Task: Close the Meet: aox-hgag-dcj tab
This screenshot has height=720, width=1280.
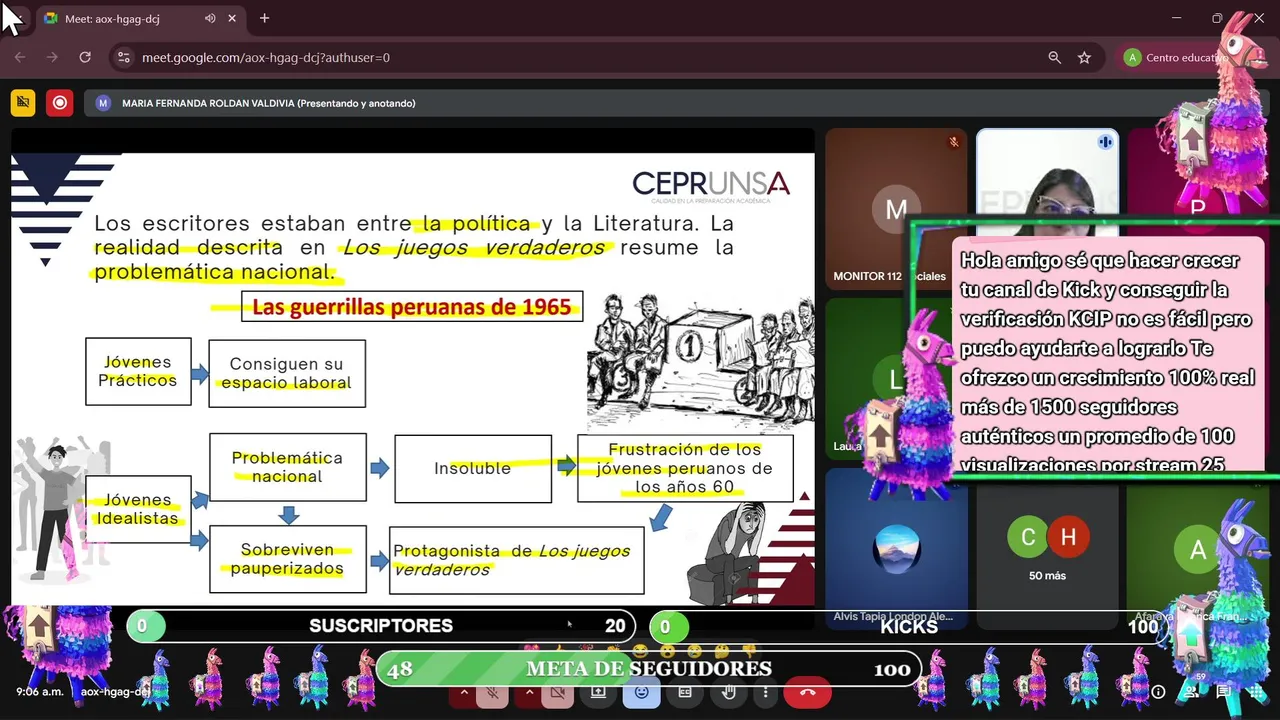Action: point(233,19)
